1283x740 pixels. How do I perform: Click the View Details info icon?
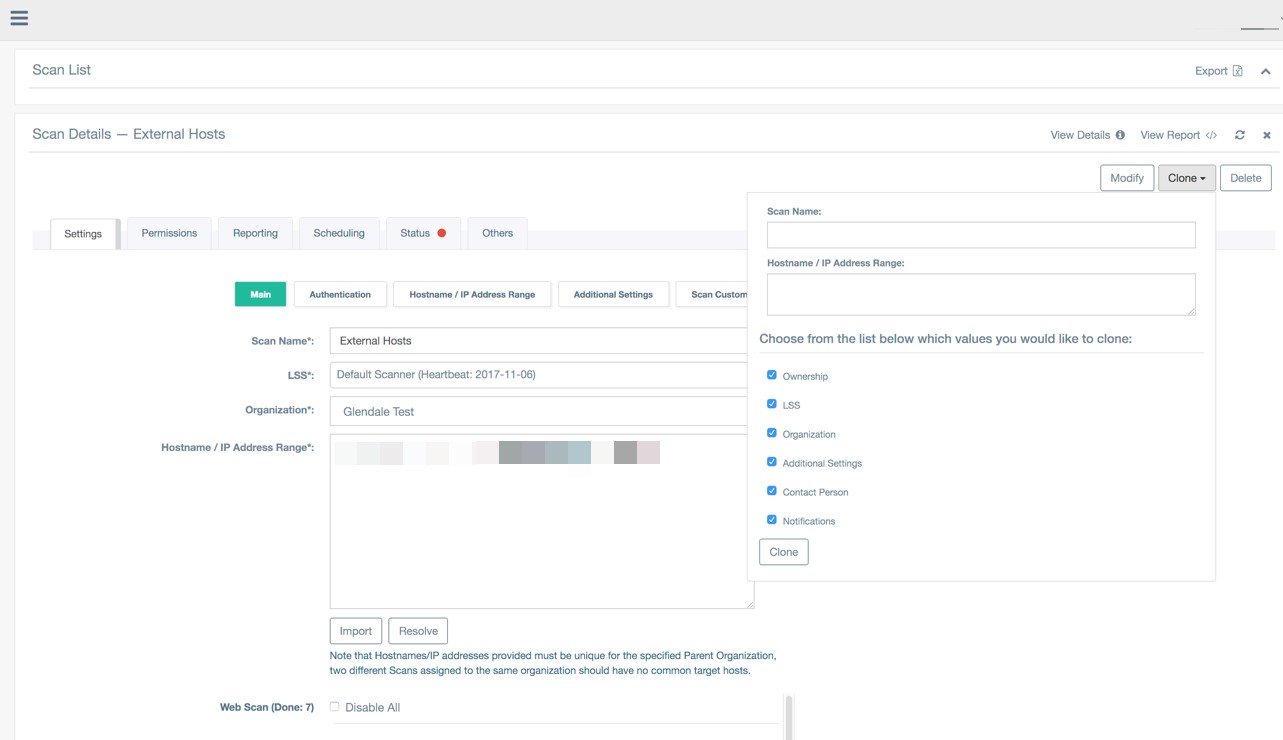tap(1120, 135)
